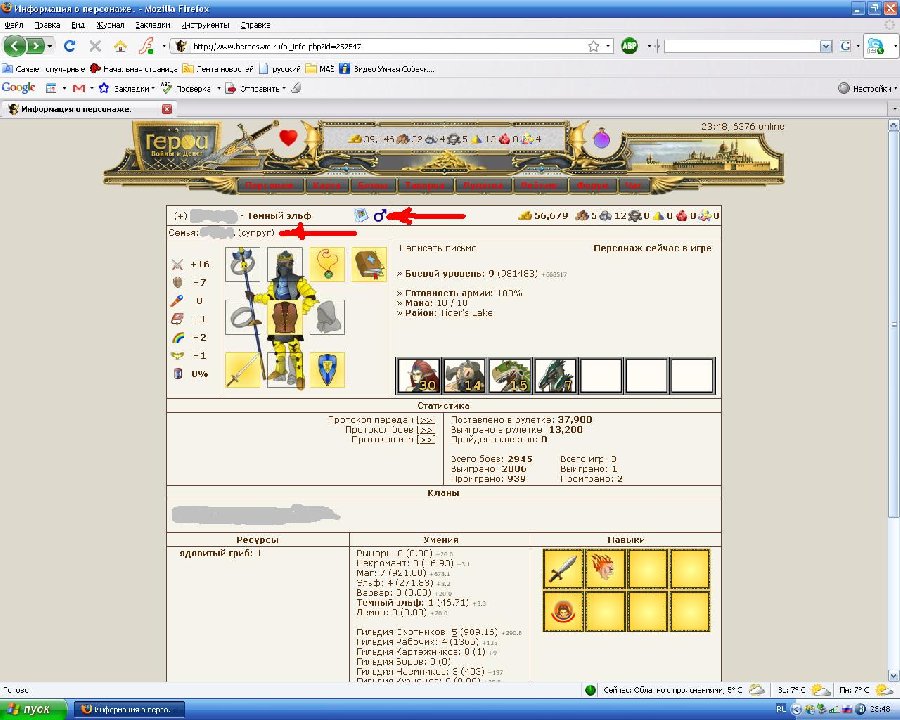Open the Файл menu
The height and width of the screenshot is (720, 900).
pyautogui.click(x=13, y=25)
